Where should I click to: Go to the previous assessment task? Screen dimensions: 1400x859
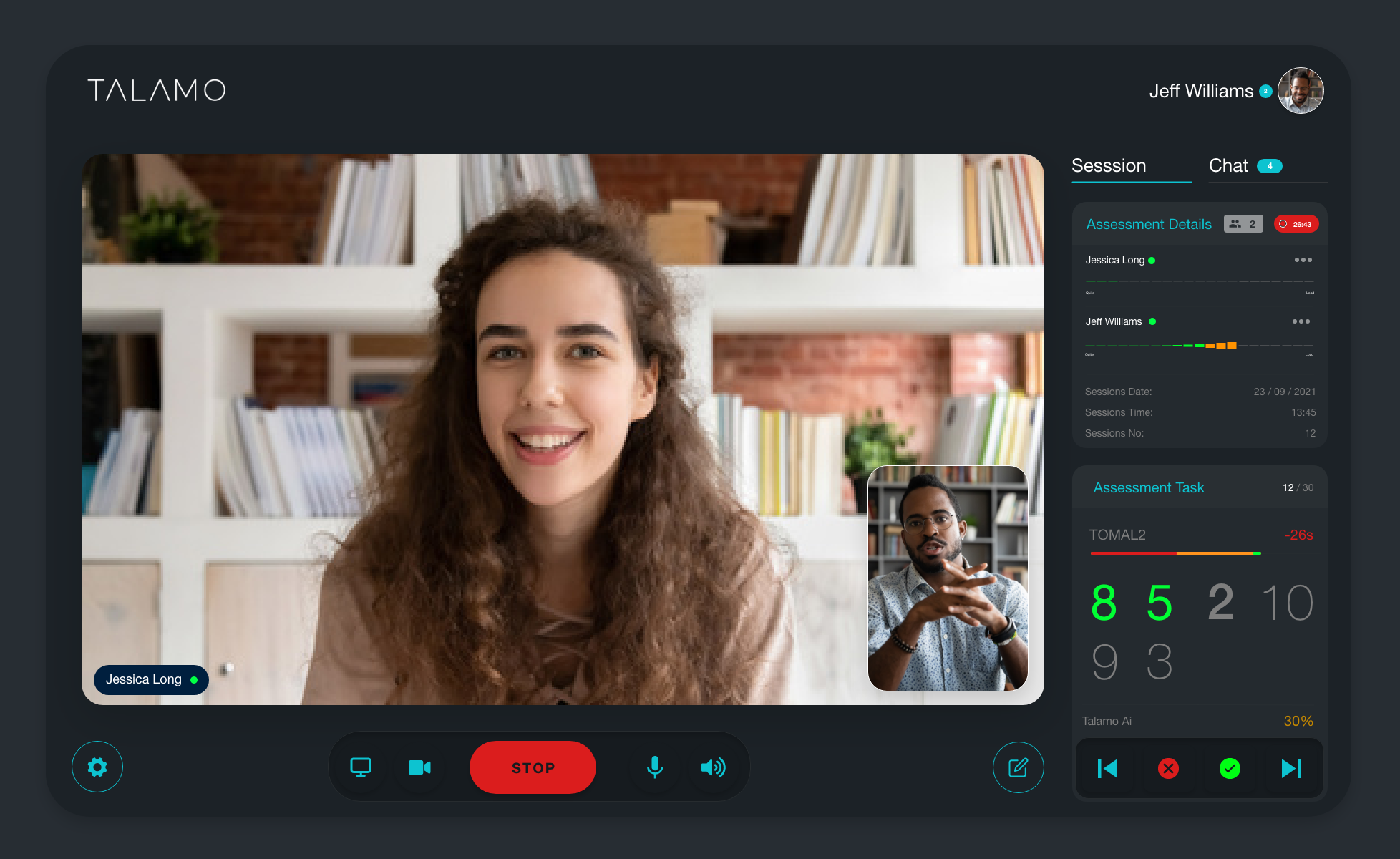click(x=1107, y=769)
